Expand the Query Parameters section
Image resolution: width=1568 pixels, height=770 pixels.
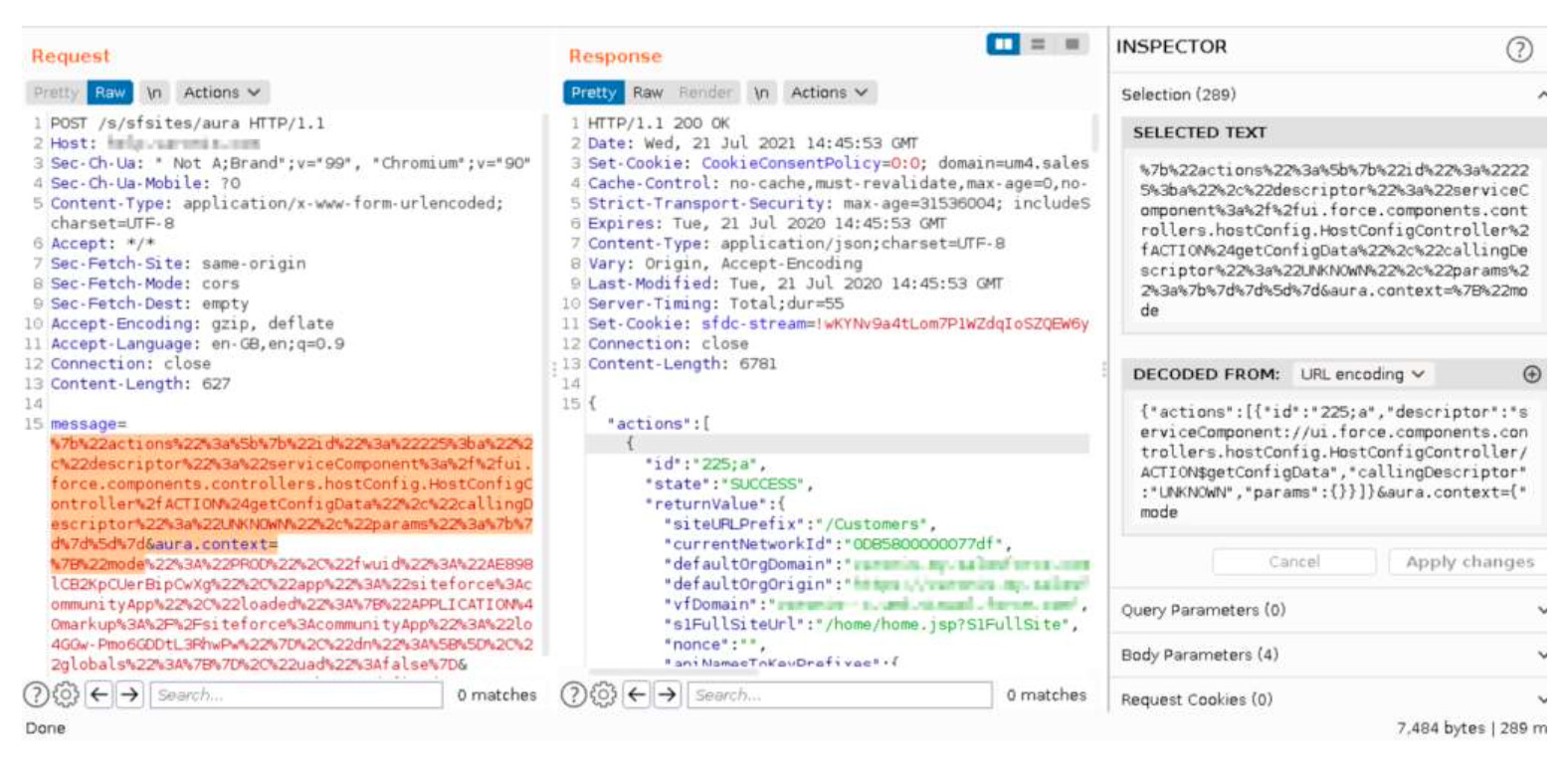(1333, 610)
